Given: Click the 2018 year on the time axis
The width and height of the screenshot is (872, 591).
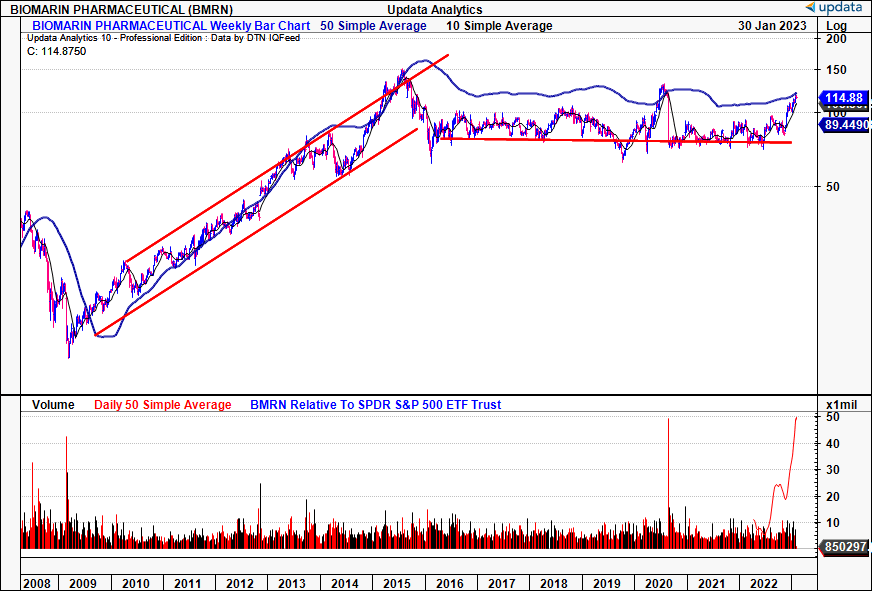Looking at the screenshot, I should pos(554,584).
